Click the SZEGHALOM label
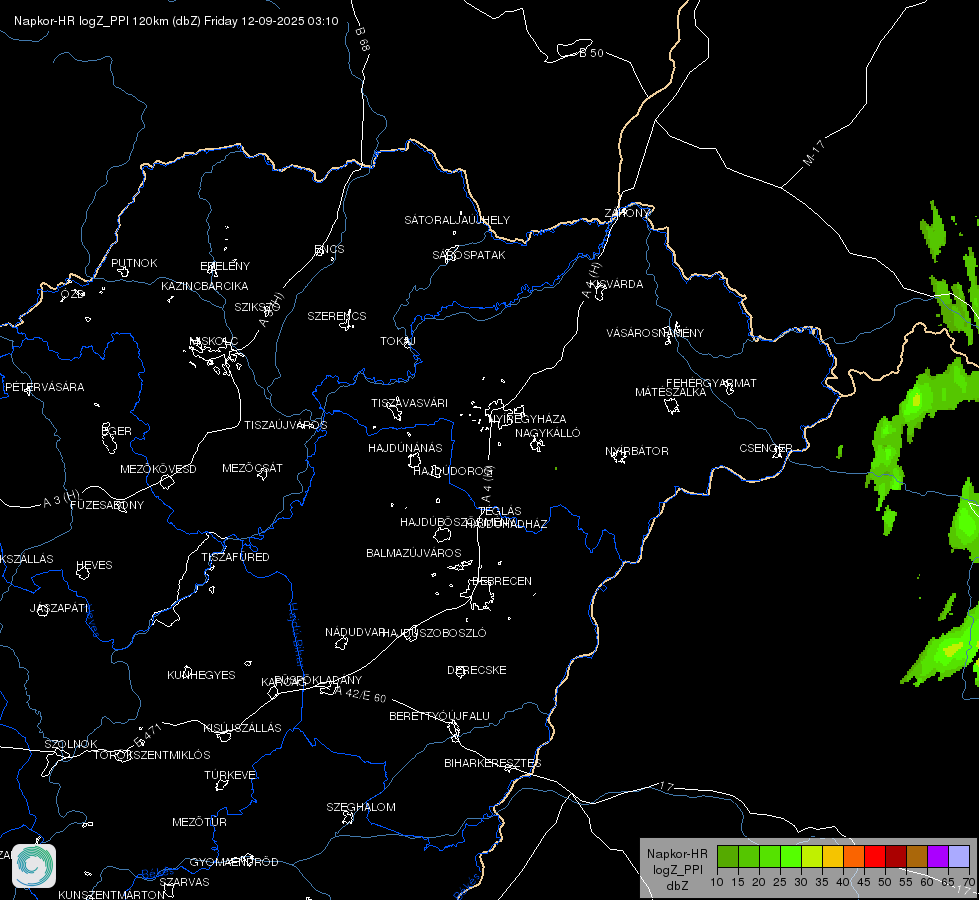Screen dimensions: 979x900 pyautogui.click(x=361, y=807)
